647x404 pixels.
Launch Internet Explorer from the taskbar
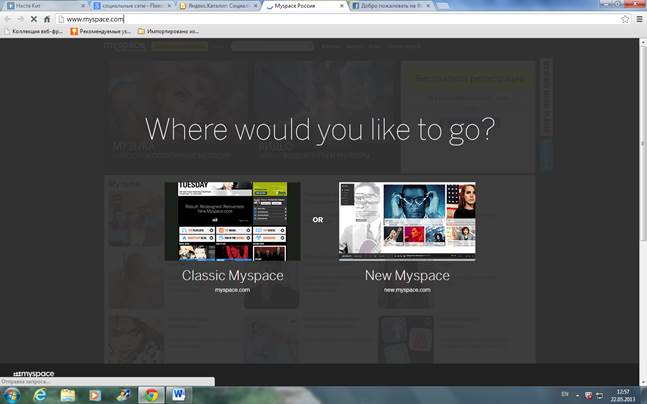tap(40, 395)
